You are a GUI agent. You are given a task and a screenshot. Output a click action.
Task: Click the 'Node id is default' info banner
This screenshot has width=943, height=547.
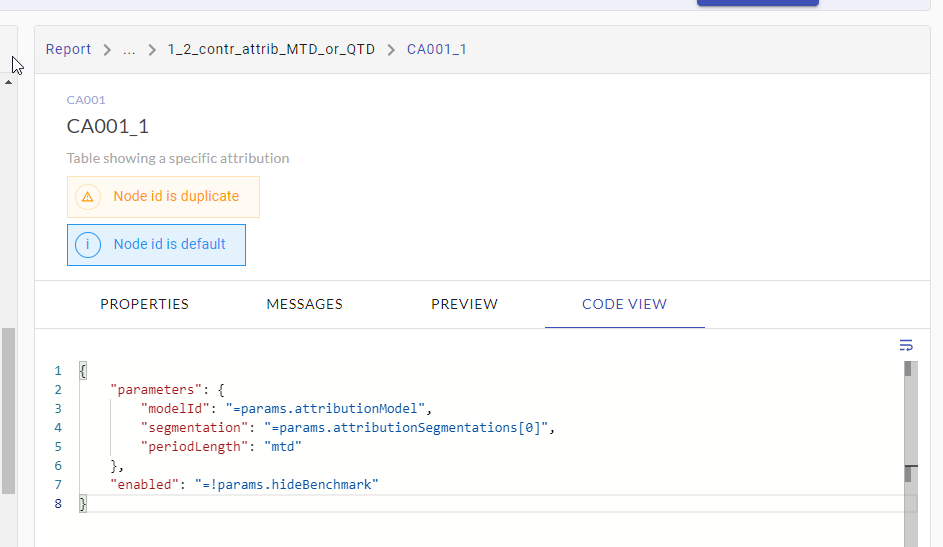[x=169, y=245]
